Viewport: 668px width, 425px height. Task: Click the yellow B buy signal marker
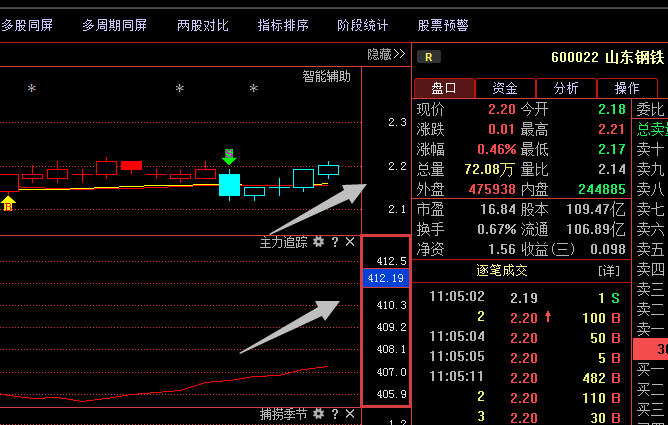[x=8, y=204]
